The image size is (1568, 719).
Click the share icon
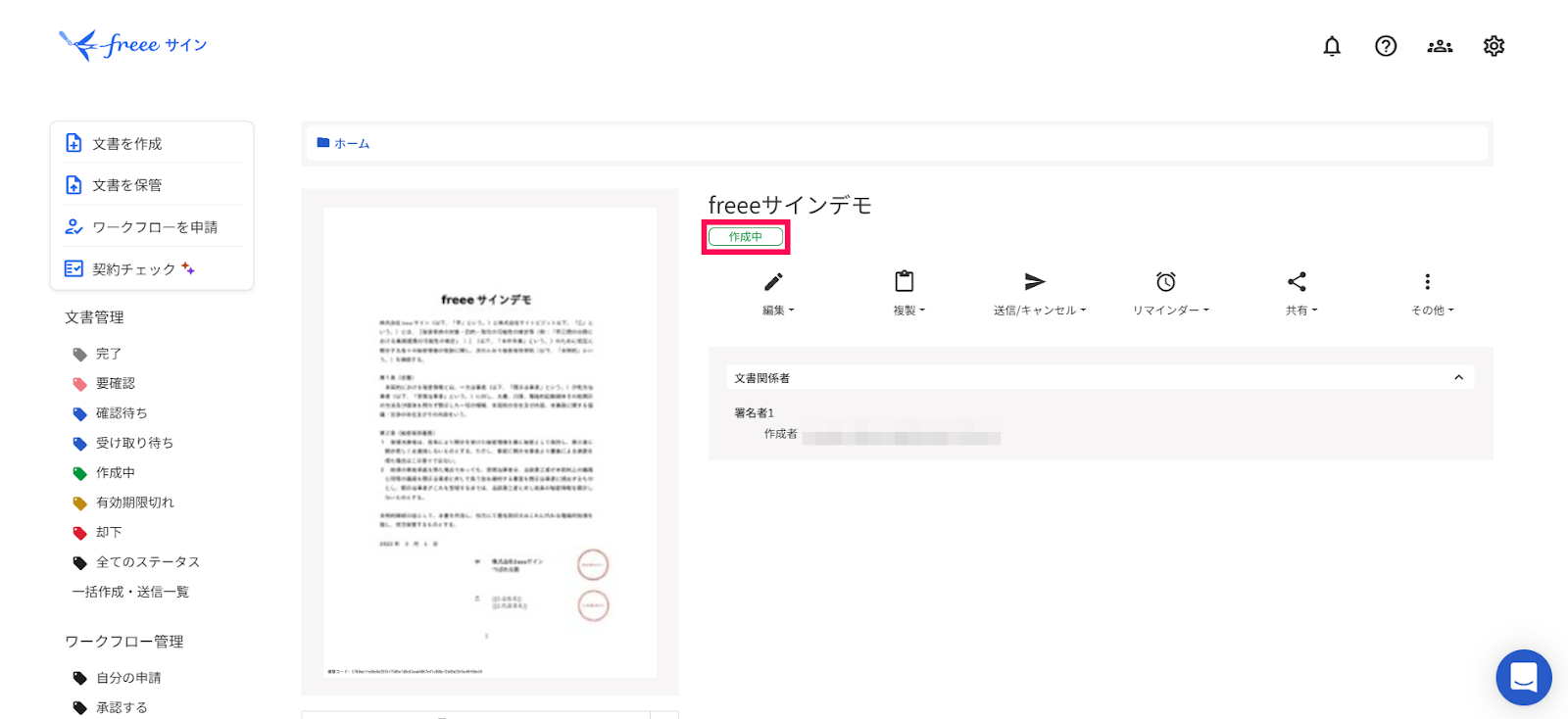point(1297,282)
